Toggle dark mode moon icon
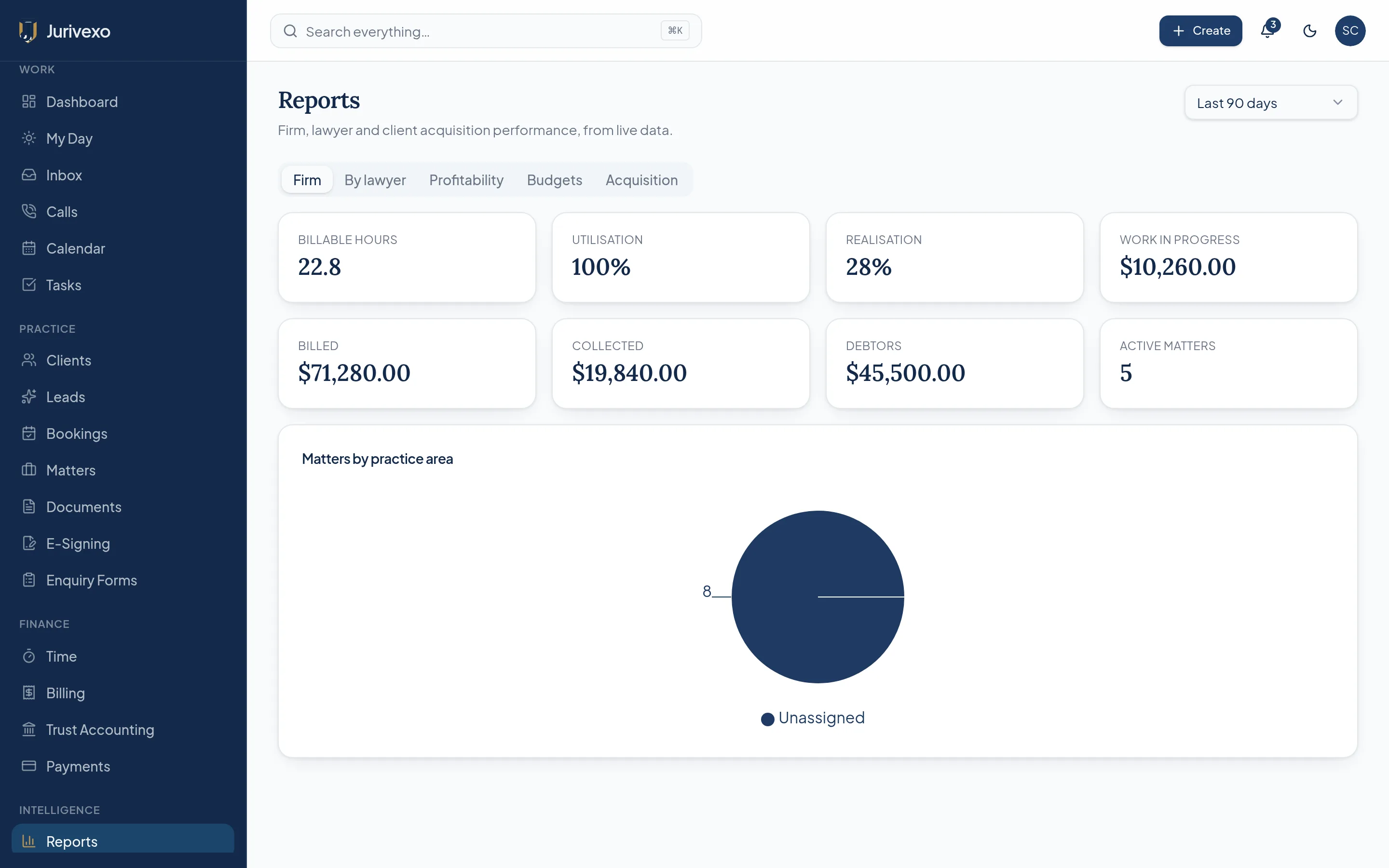 point(1310,31)
